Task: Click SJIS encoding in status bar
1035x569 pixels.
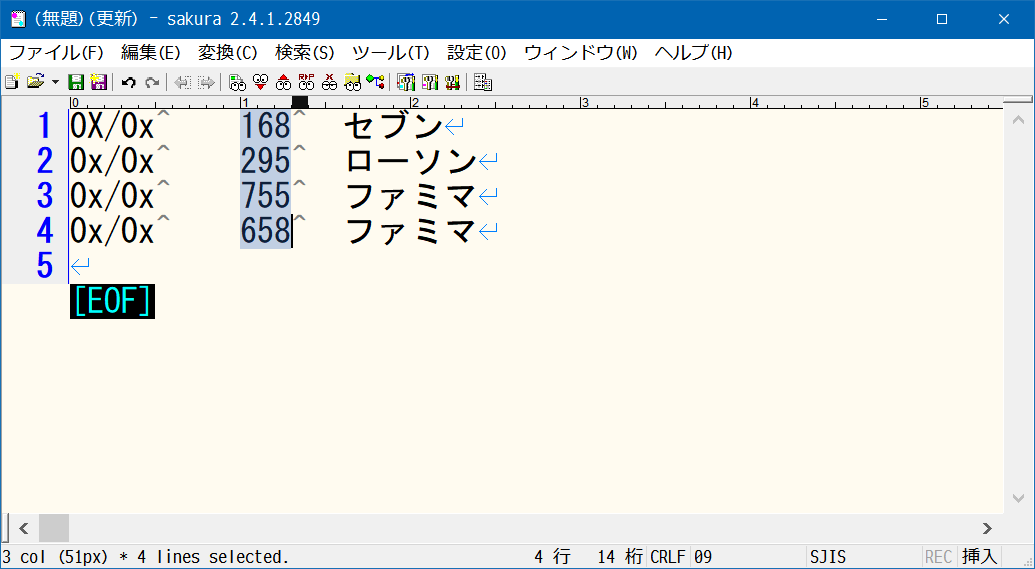Action: [x=828, y=556]
